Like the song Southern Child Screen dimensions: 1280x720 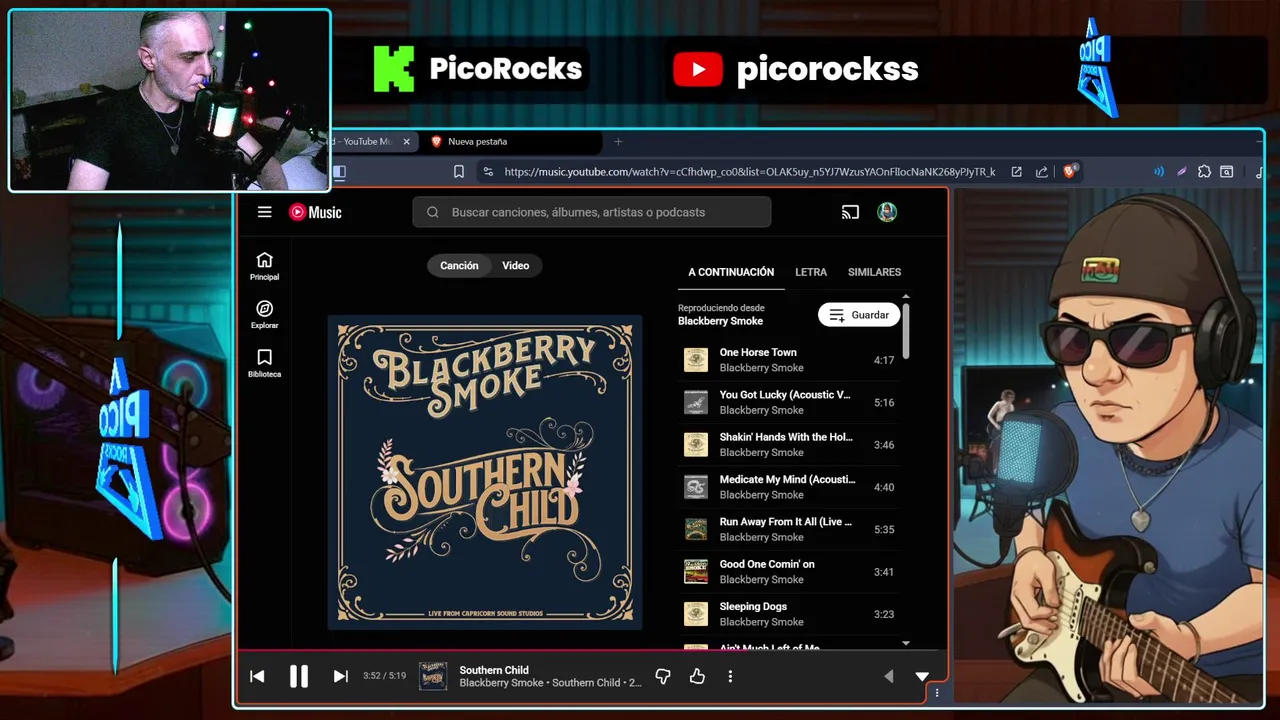(697, 677)
